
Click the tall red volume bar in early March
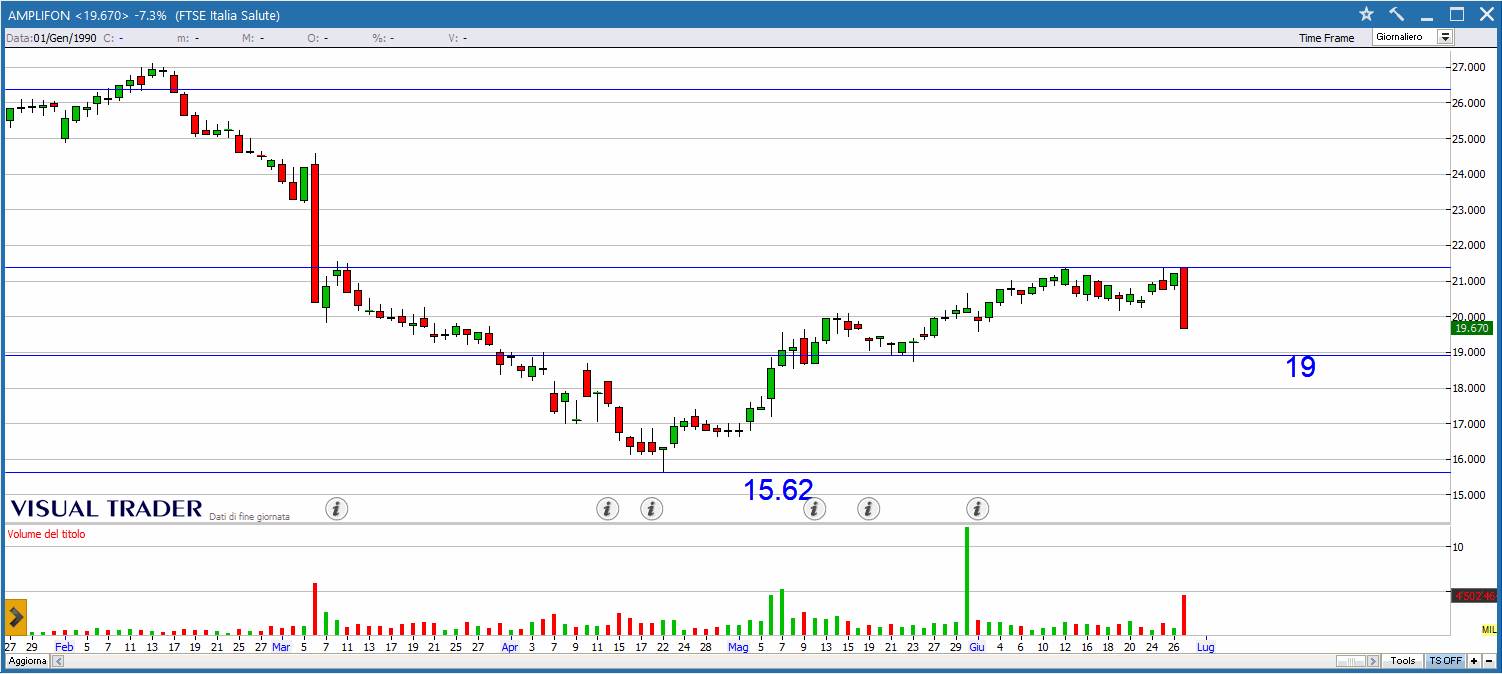pyautogui.click(x=315, y=609)
